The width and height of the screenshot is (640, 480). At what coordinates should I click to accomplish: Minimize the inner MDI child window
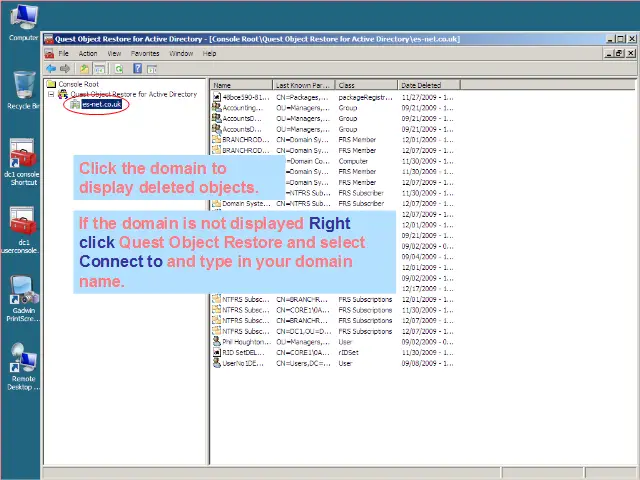pyautogui.click(x=609, y=53)
